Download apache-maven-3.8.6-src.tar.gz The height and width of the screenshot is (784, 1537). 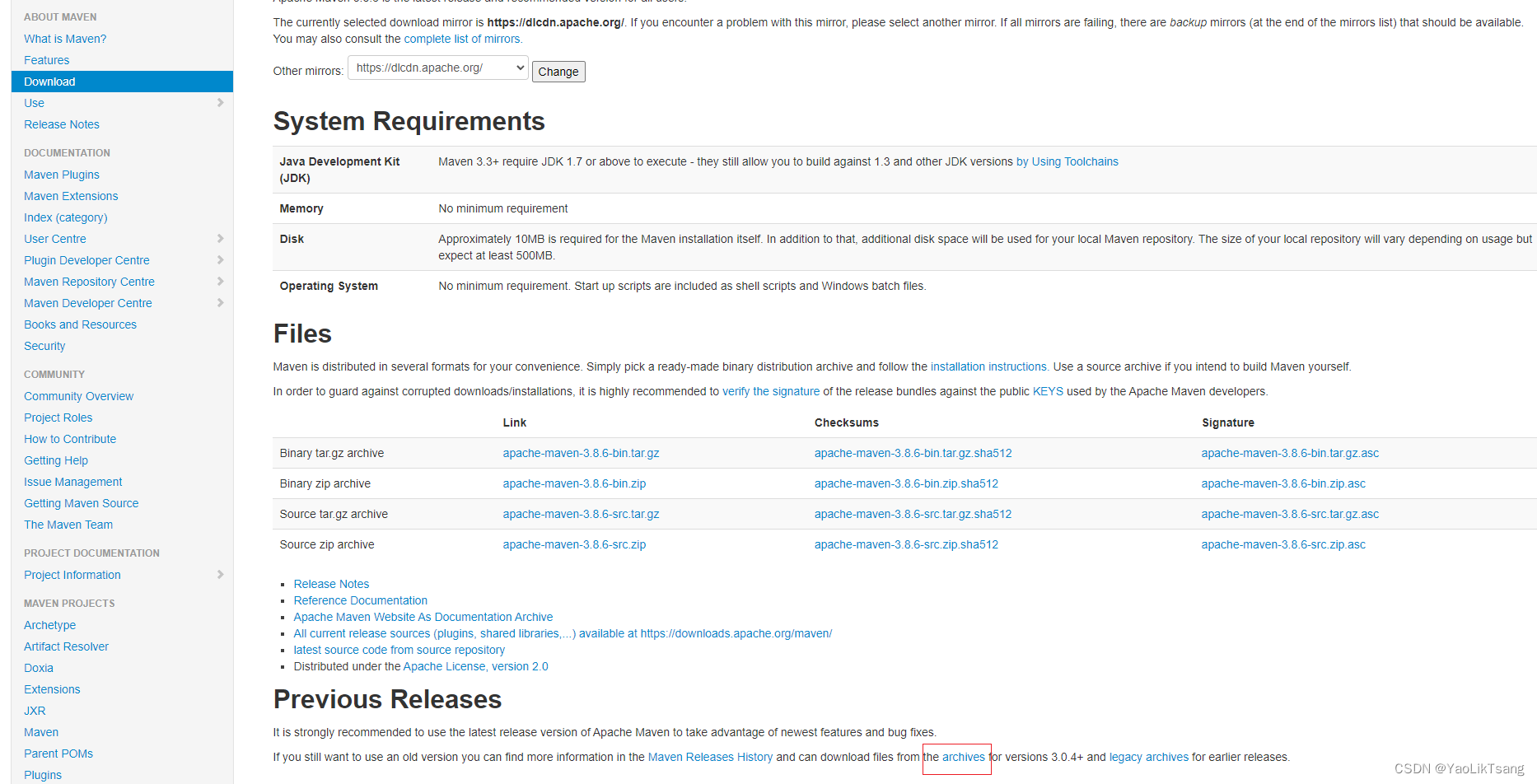pyautogui.click(x=582, y=514)
